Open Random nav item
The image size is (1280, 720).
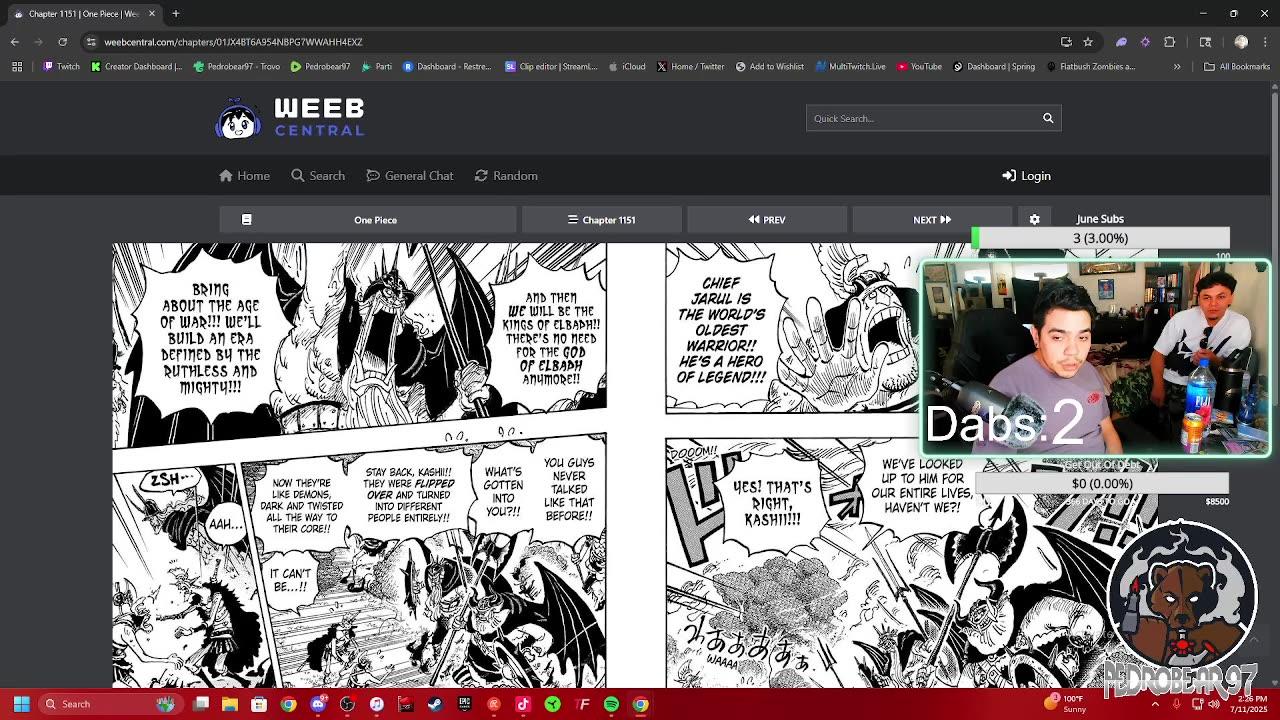pos(506,176)
